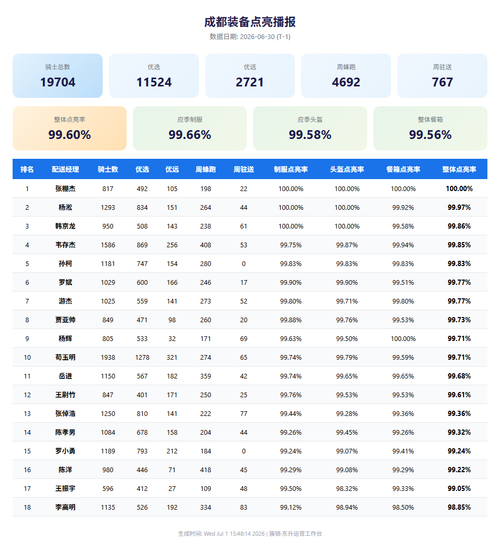
Task: Click overall rate 99.32% cell
Action: click(x=459, y=433)
